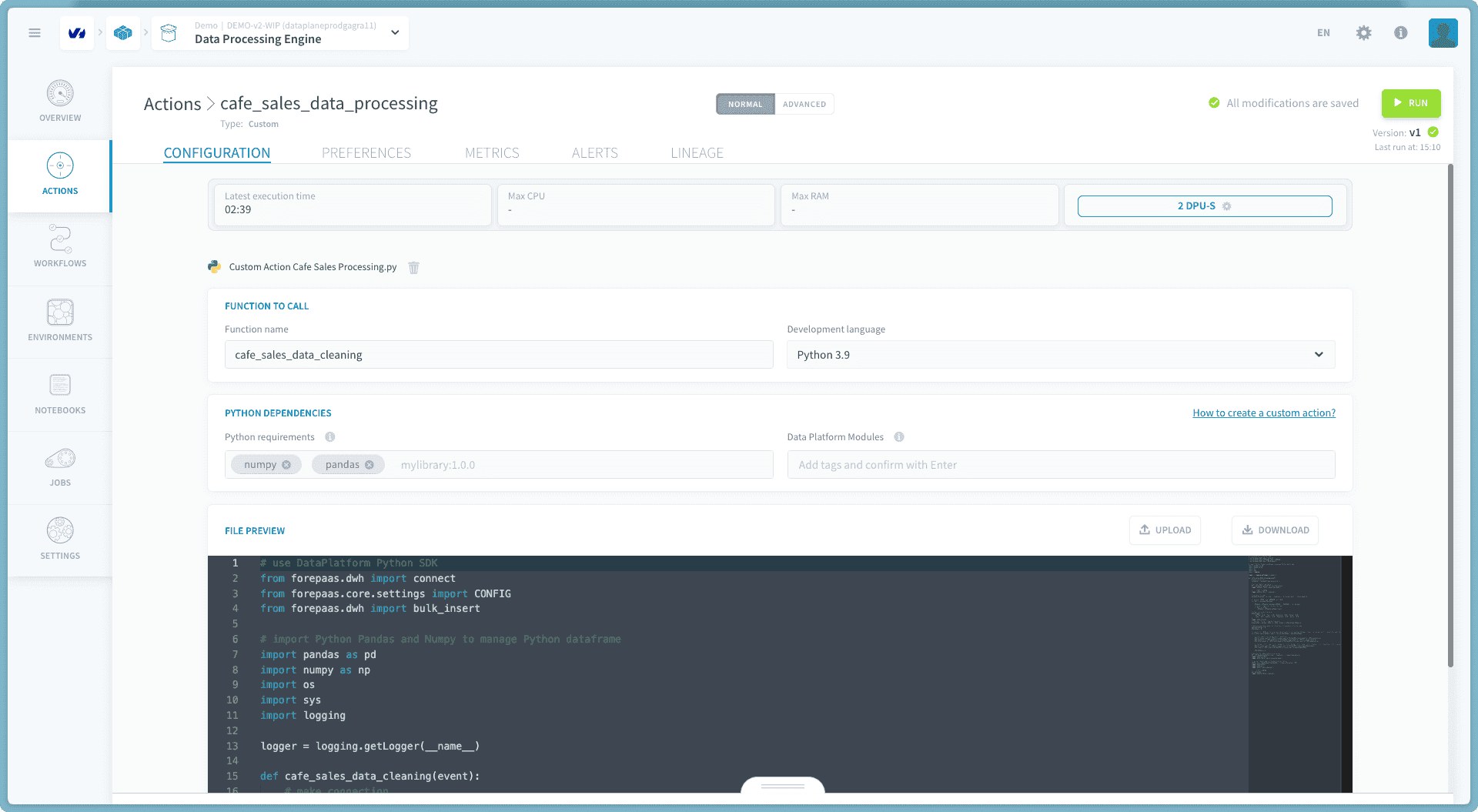Expand the Data Processing Engine dropdown
This screenshot has width=1478, height=812.
click(x=395, y=32)
